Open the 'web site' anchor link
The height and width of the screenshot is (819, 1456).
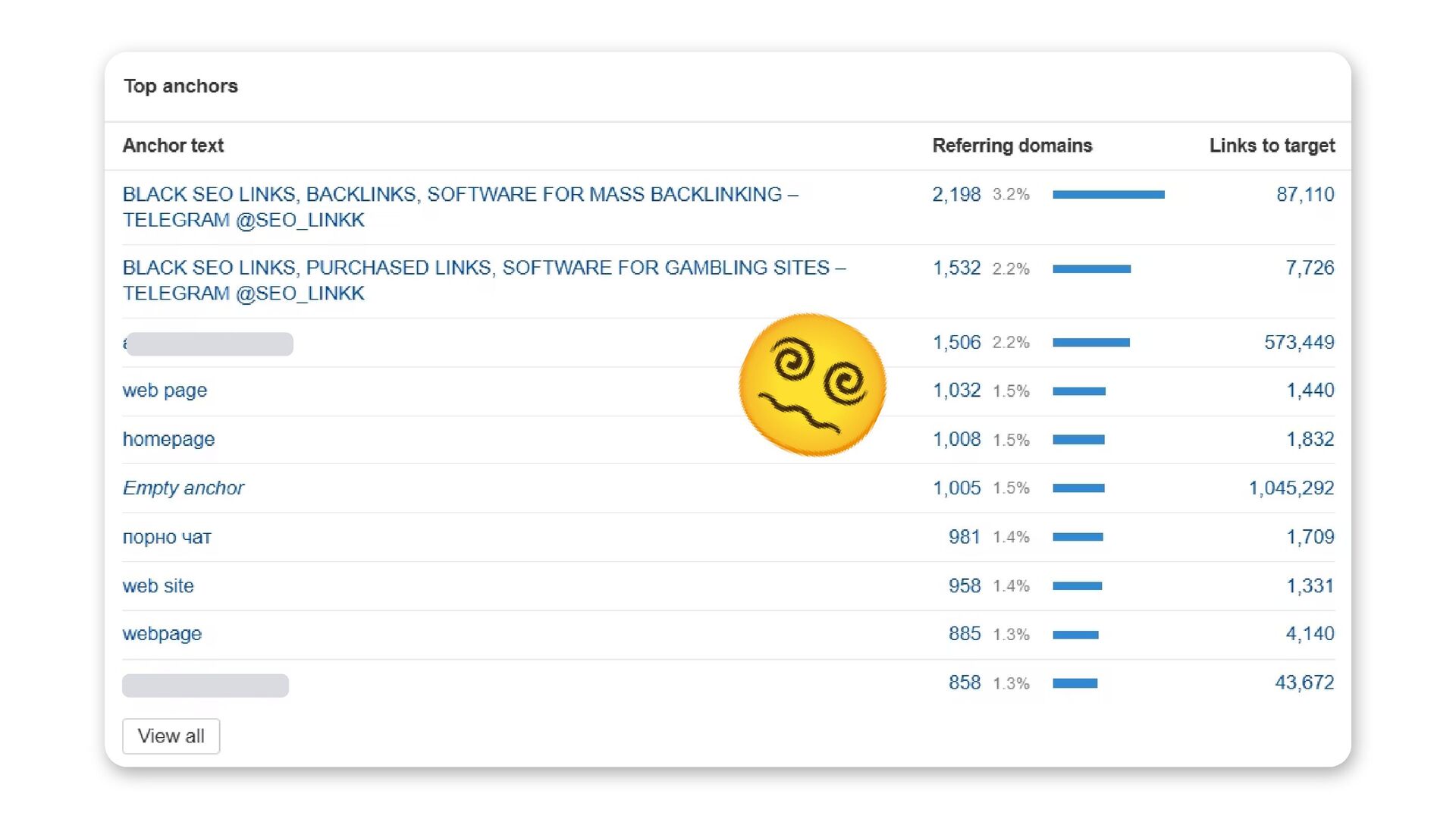(x=158, y=585)
